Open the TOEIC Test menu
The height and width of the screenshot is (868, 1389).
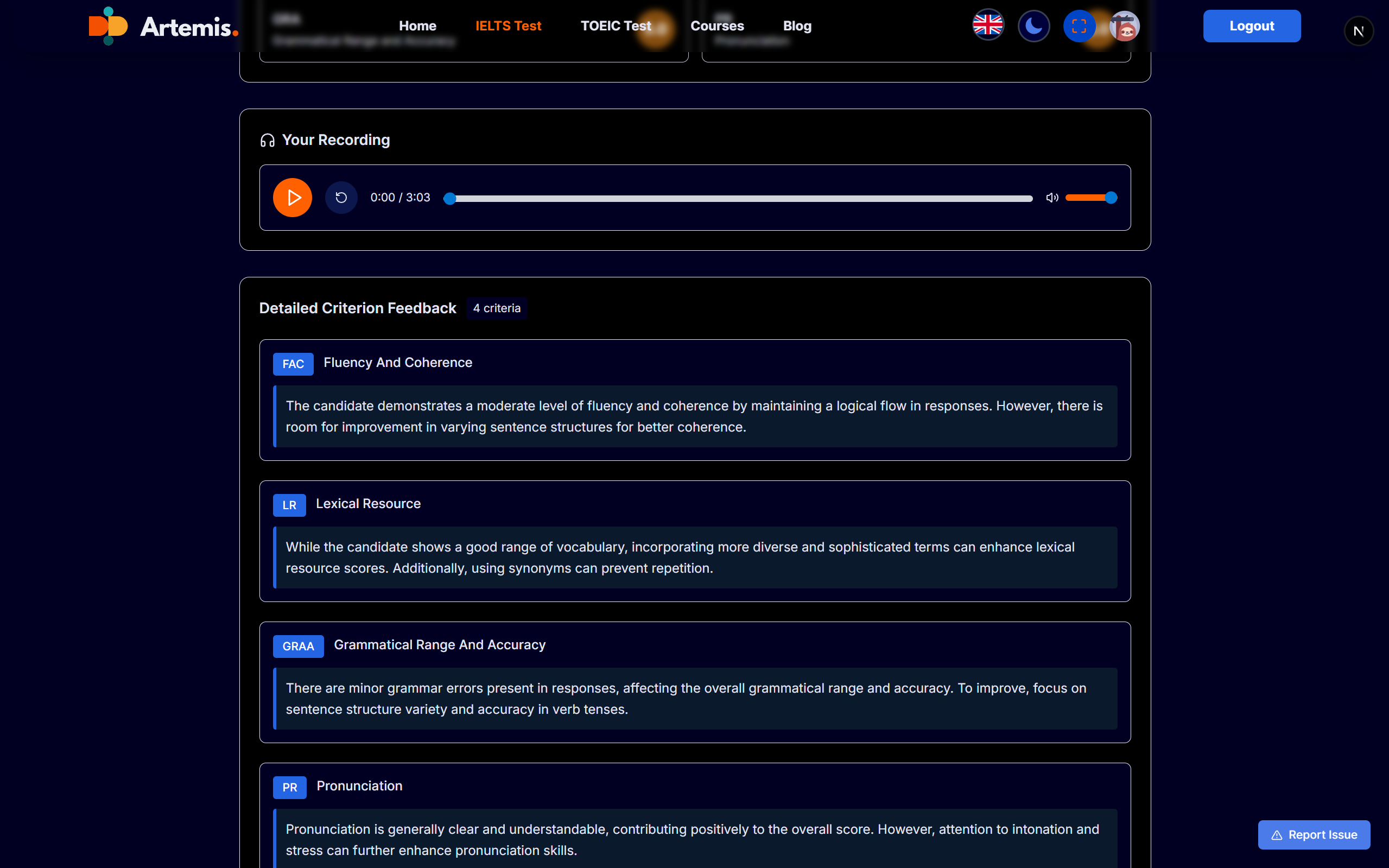[x=616, y=26]
